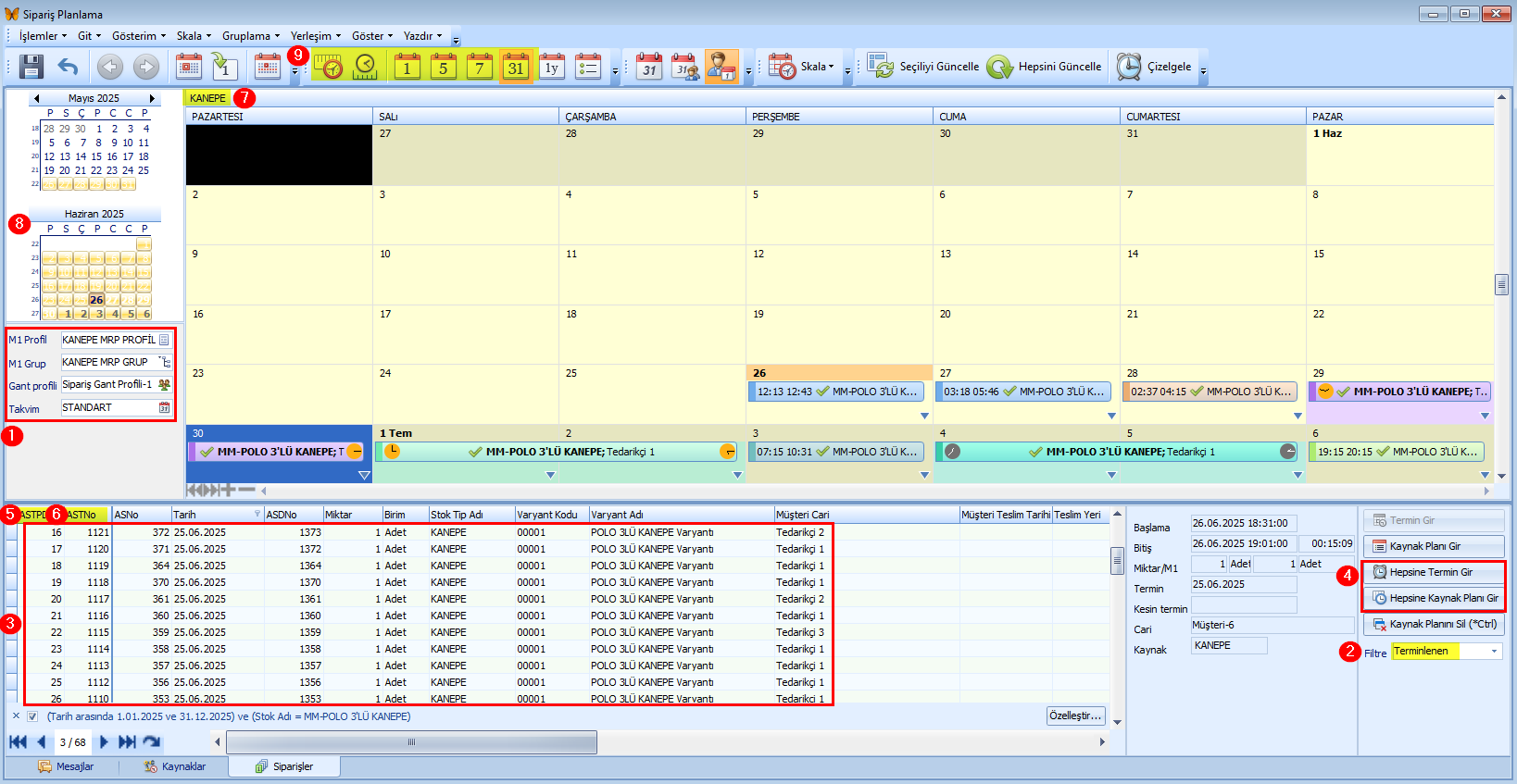Switch to 7-day week view
This screenshot has width=1517, height=784.
click(479, 67)
